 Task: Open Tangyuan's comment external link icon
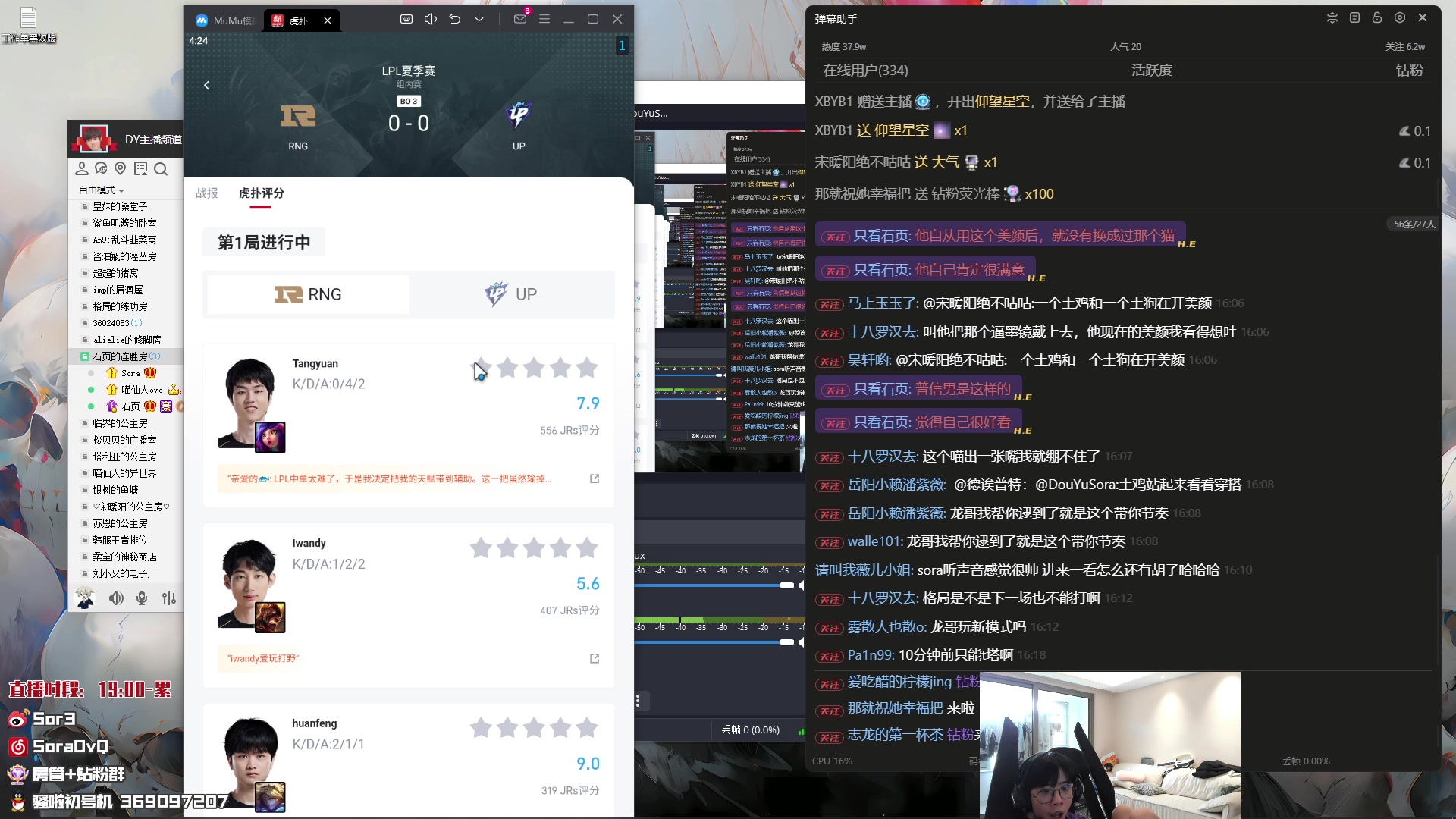595,479
